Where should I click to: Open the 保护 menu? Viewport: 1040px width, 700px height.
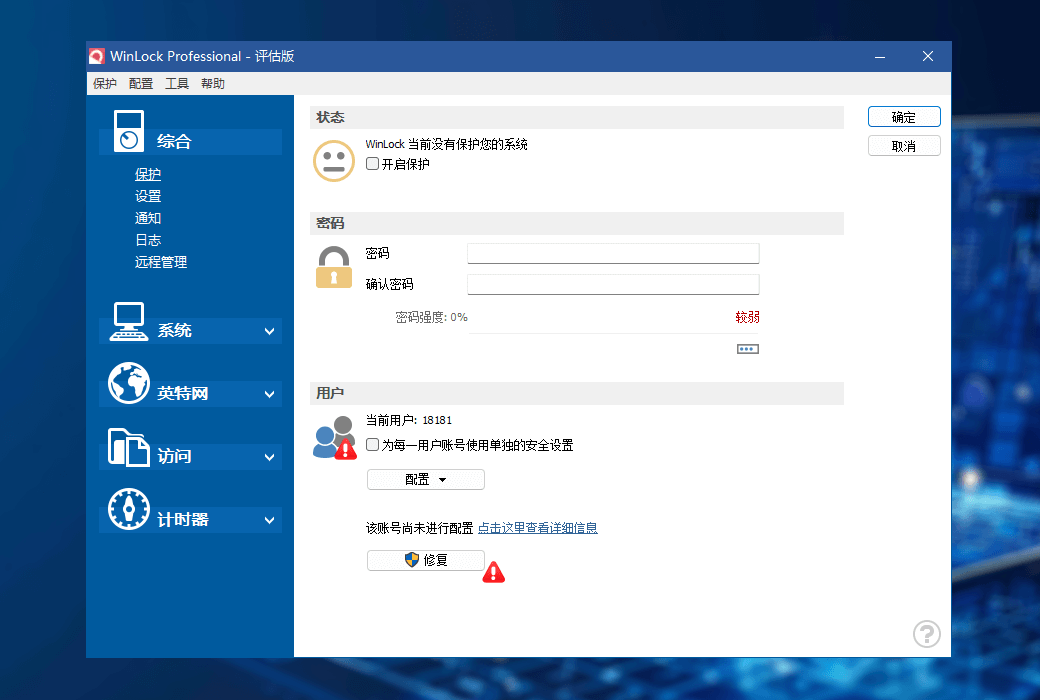tap(105, 84)
